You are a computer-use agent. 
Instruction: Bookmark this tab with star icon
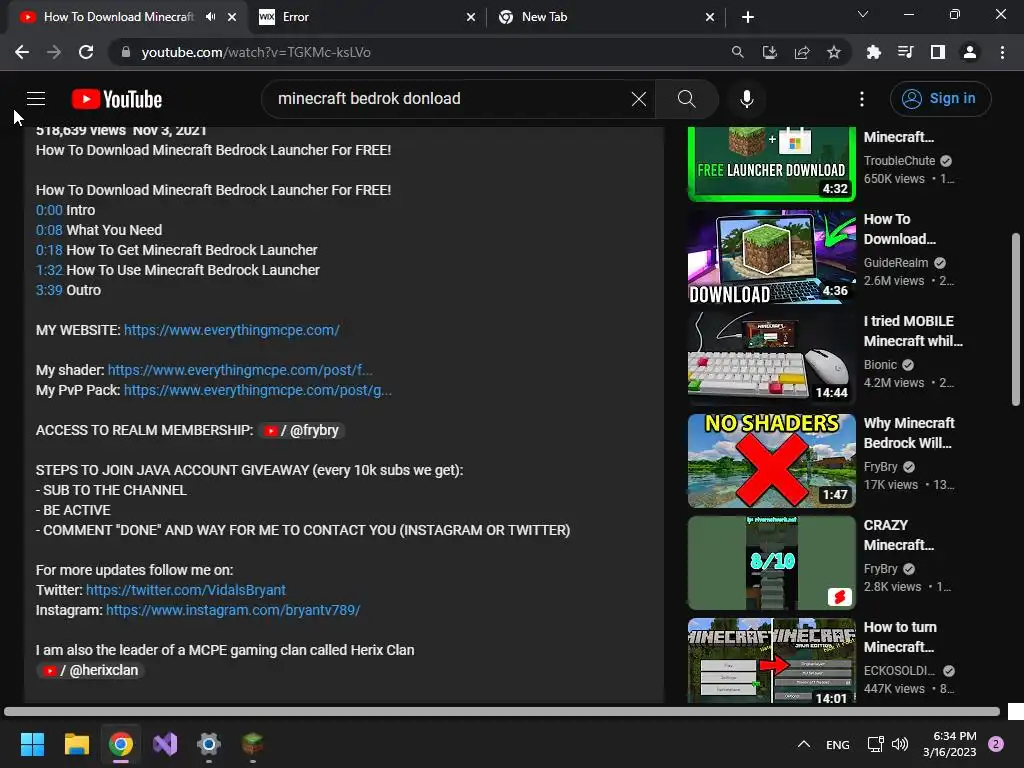click(x=833, y=52)
